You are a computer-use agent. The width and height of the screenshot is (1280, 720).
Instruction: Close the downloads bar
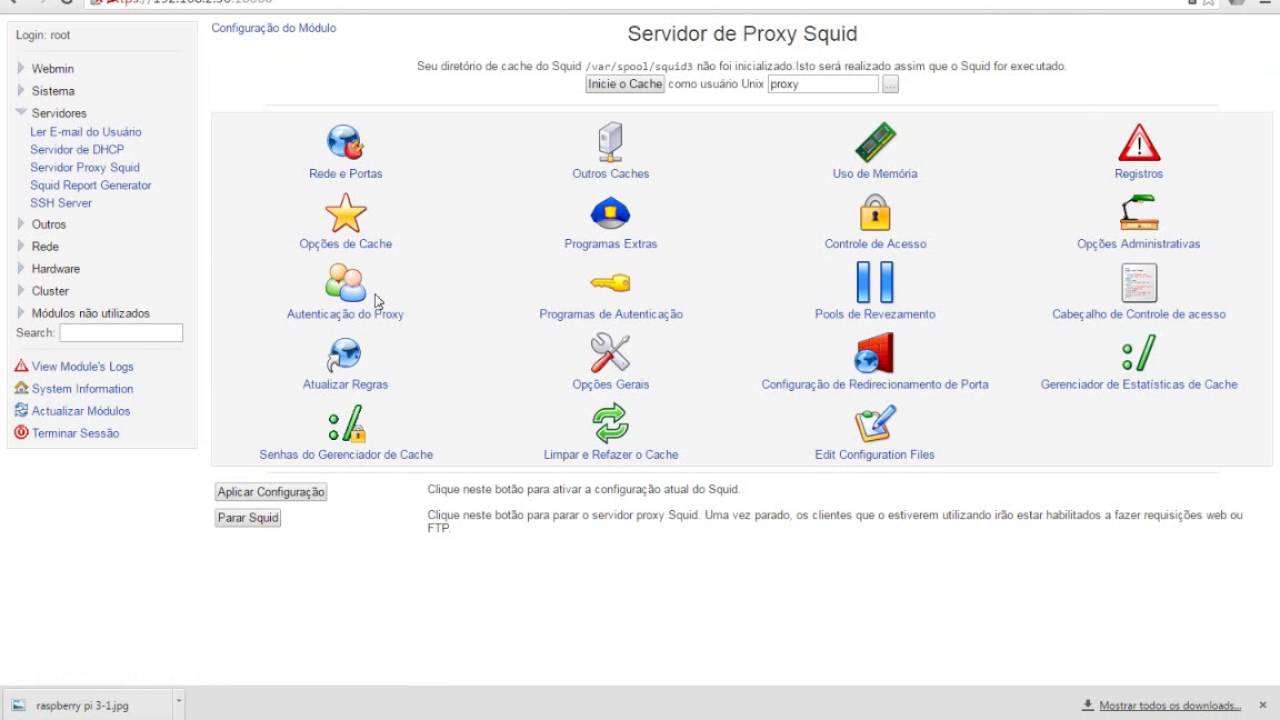coord(1263,705)
